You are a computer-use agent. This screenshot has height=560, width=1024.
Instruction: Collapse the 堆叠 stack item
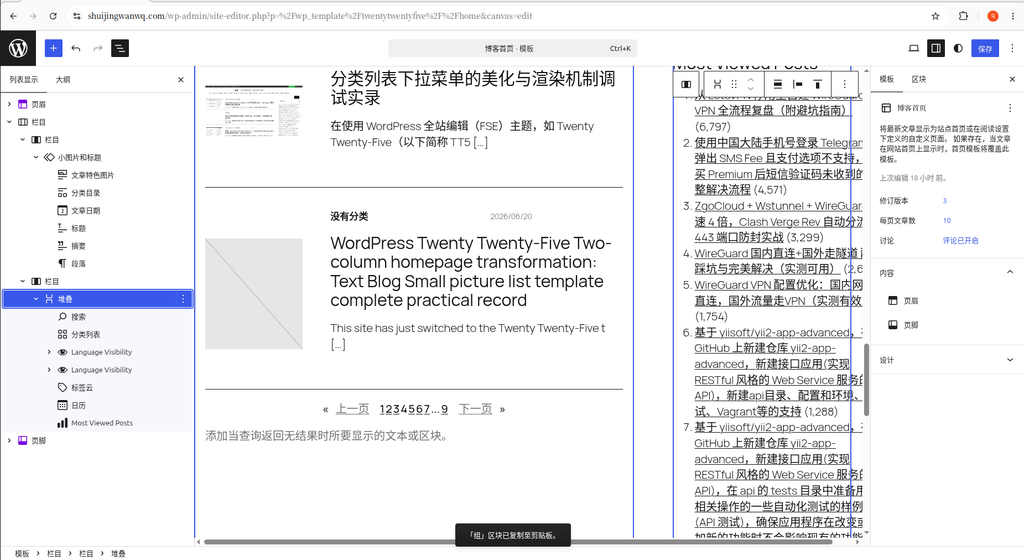(36, 299)
